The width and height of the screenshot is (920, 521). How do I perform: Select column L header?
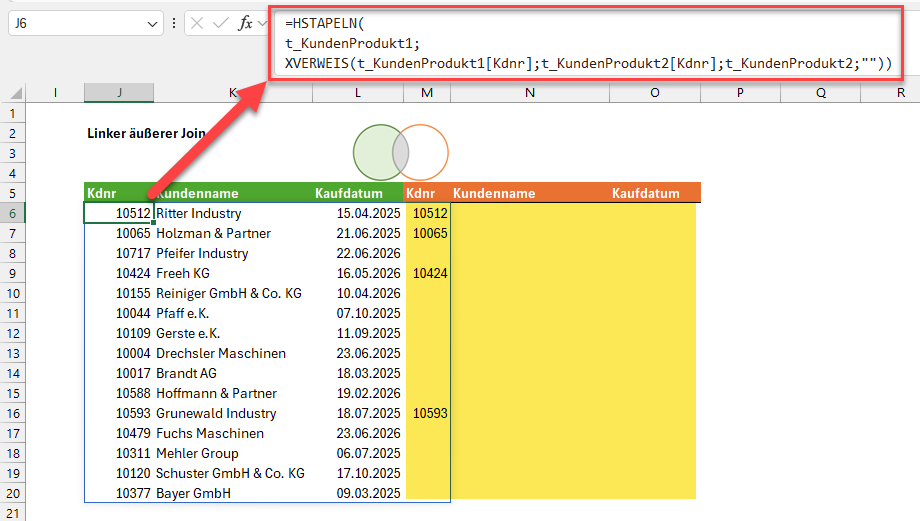357,93
